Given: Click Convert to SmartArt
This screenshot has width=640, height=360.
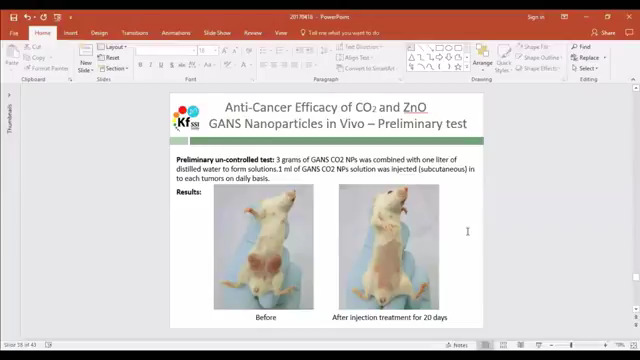Looking at the screenshot, I should pos(366,68).
